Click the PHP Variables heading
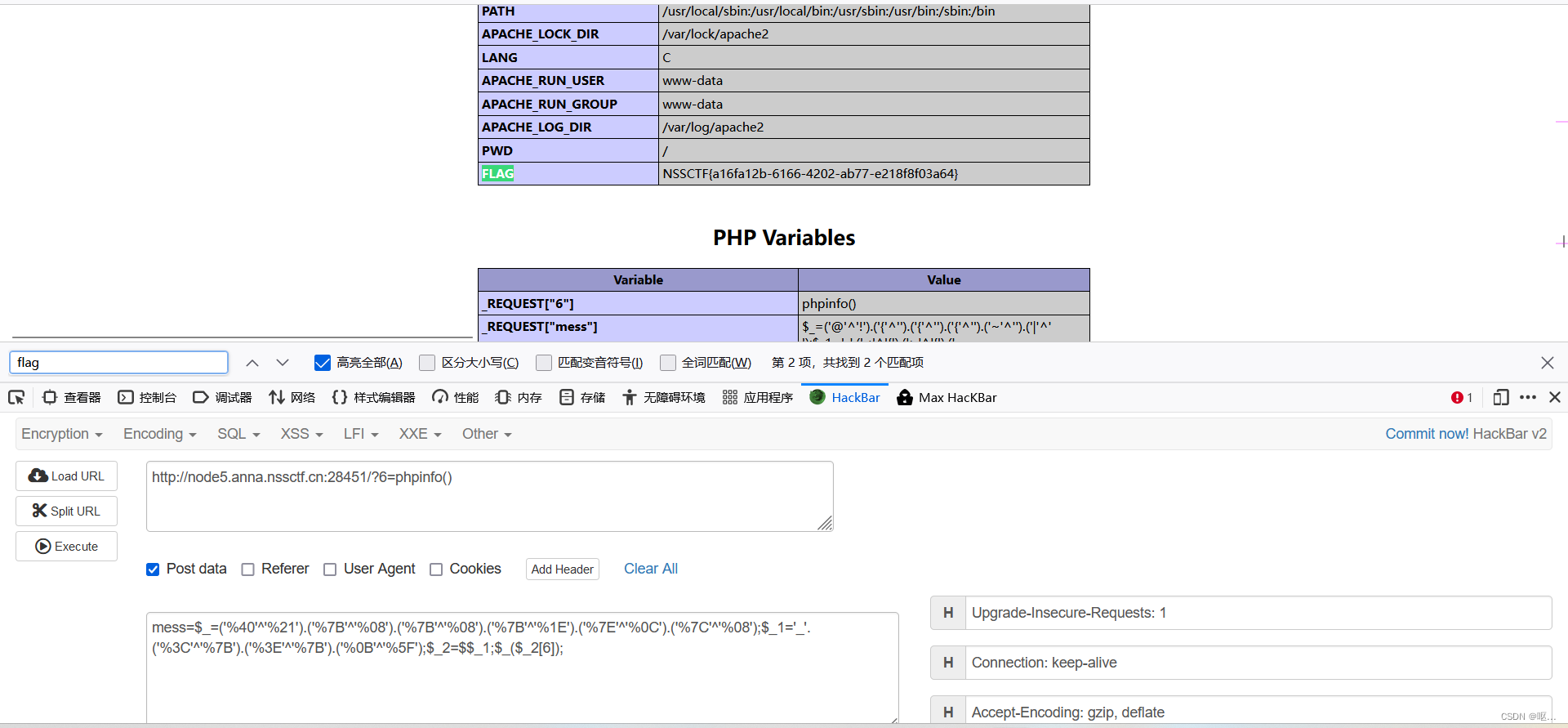This screenshot has width=1568, height=728. (x=784, y=238)
